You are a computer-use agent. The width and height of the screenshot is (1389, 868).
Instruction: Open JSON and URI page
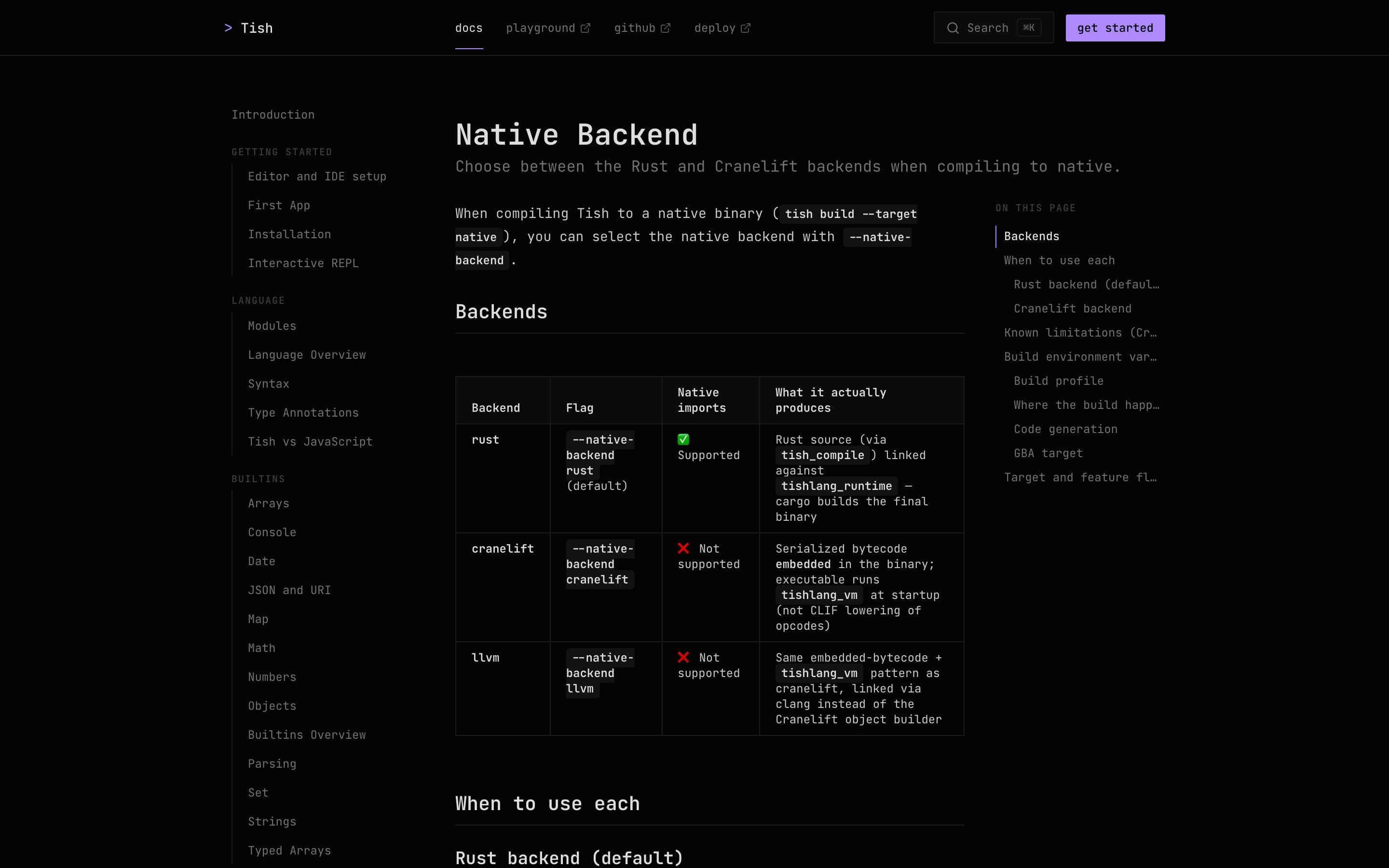(x=289, y=590)
